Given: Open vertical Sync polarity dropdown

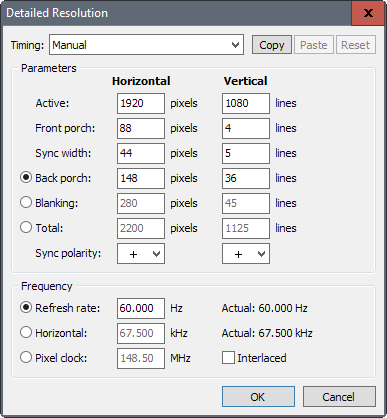Looking at the screenshot, I should click(246, 254).
